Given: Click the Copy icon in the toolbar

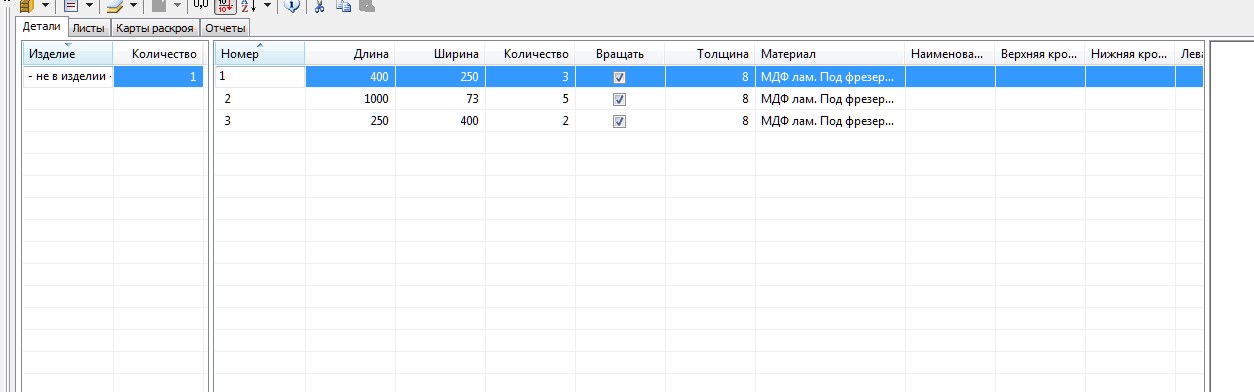Looking at the screenshot, I should coord(343,5).
